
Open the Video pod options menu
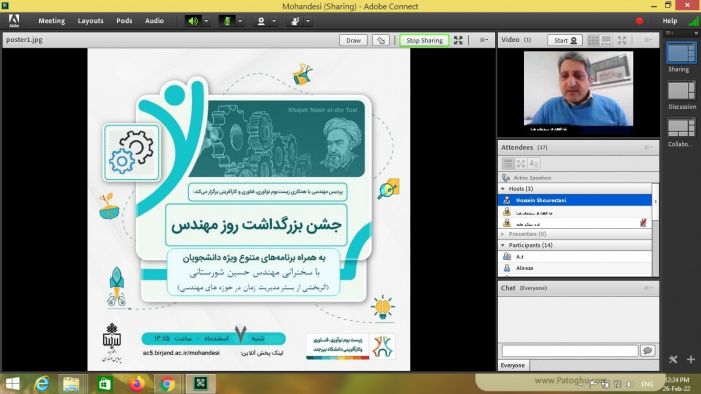pyautogui.click(x=648, y=40)
